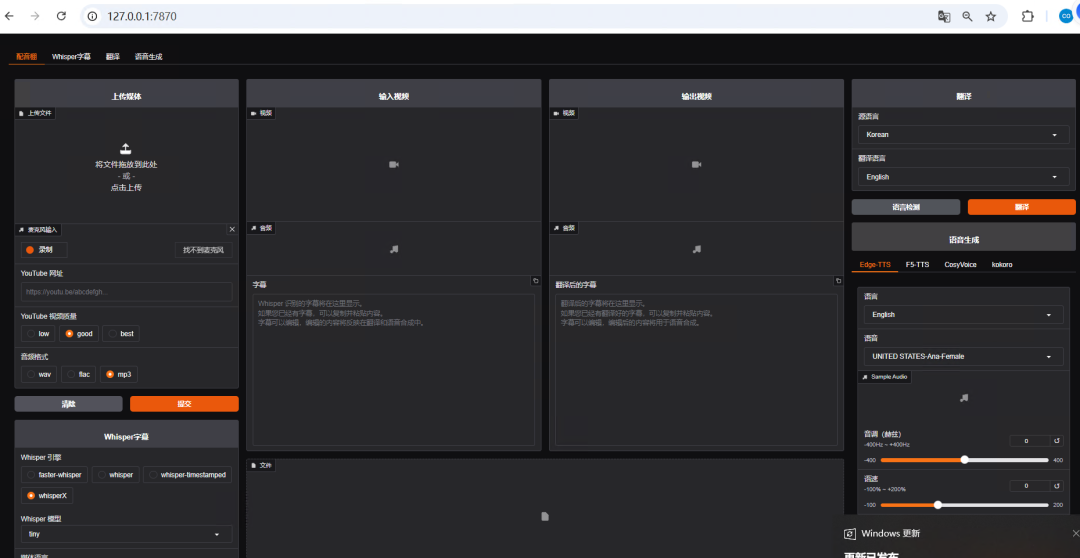This screenshot has height=558, width=1080.
Task: Select the kokoro tab
Action: [x=1001, y=265]
